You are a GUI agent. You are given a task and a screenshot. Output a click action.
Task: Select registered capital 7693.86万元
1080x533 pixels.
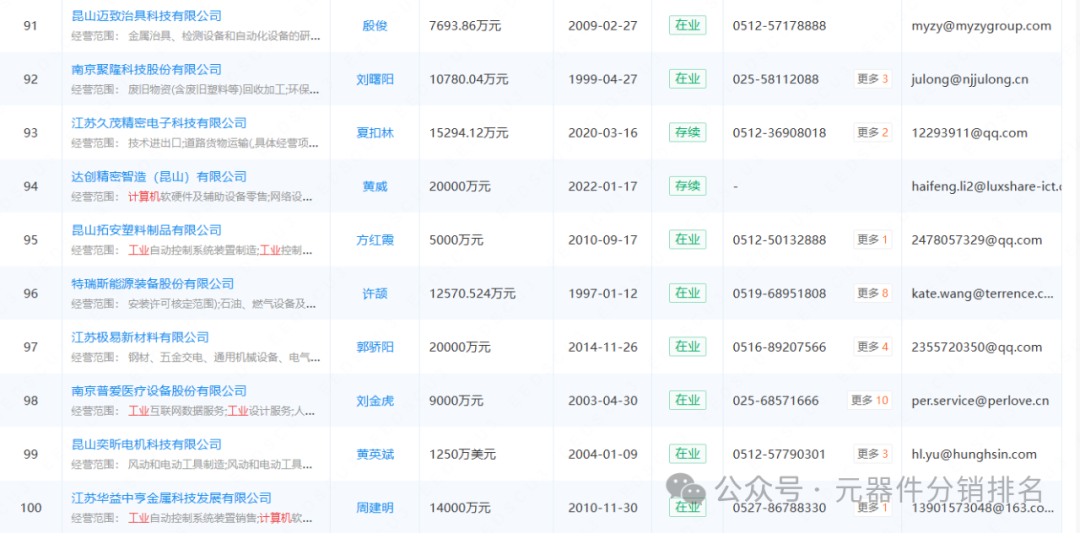(465, 26)
